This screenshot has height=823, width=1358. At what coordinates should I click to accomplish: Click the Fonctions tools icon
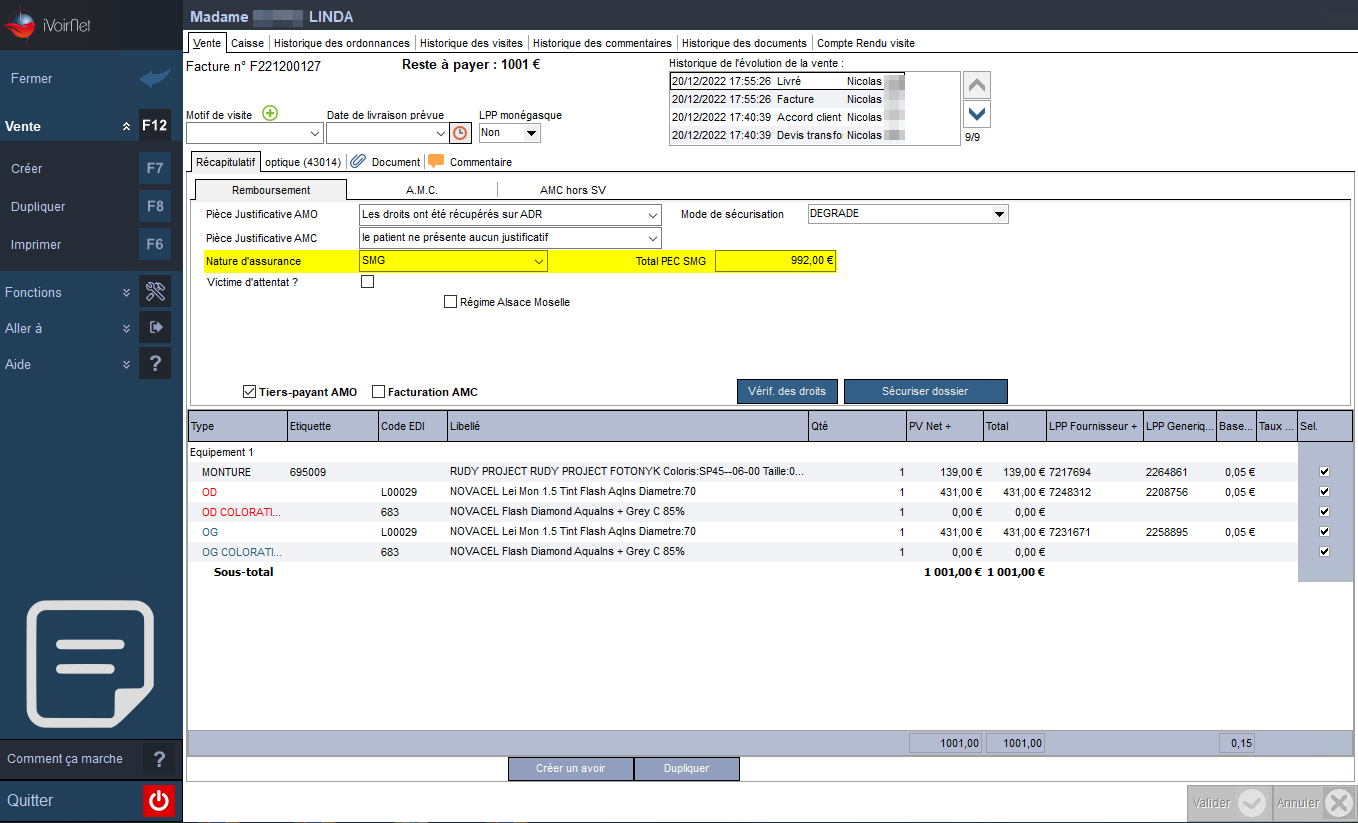[154, 292]
